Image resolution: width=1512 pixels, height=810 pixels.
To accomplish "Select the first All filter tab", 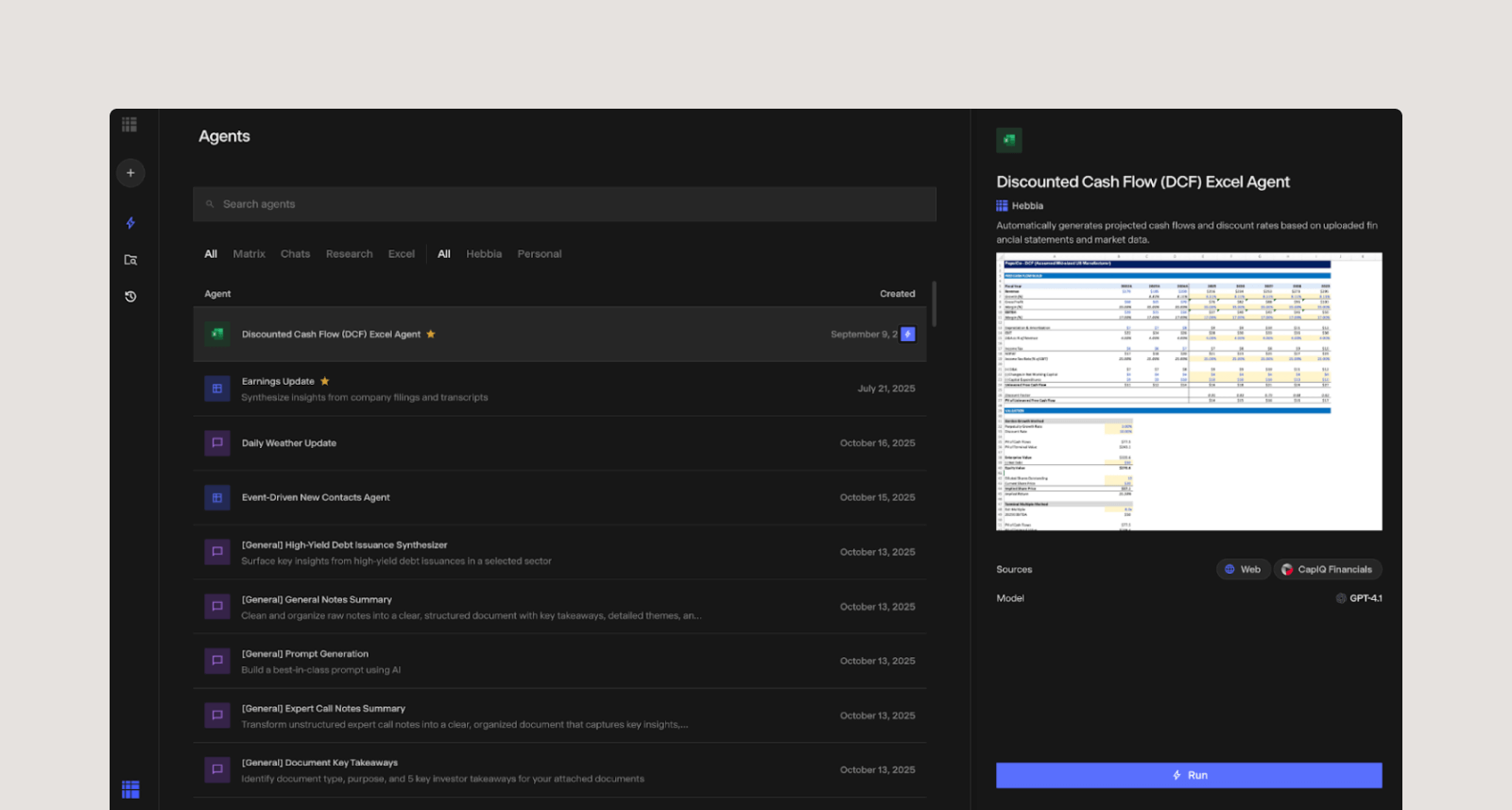I will 211,254.
